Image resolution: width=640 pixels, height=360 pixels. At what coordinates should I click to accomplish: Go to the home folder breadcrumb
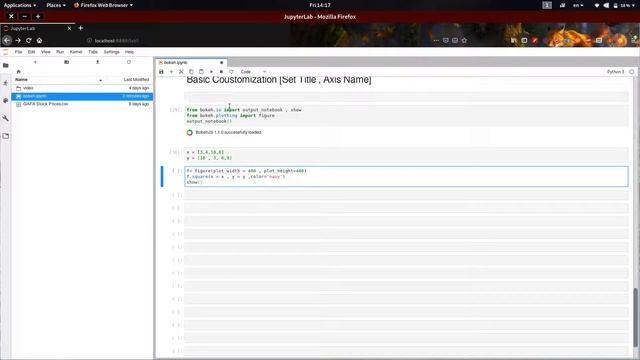(x=18, y=71)
